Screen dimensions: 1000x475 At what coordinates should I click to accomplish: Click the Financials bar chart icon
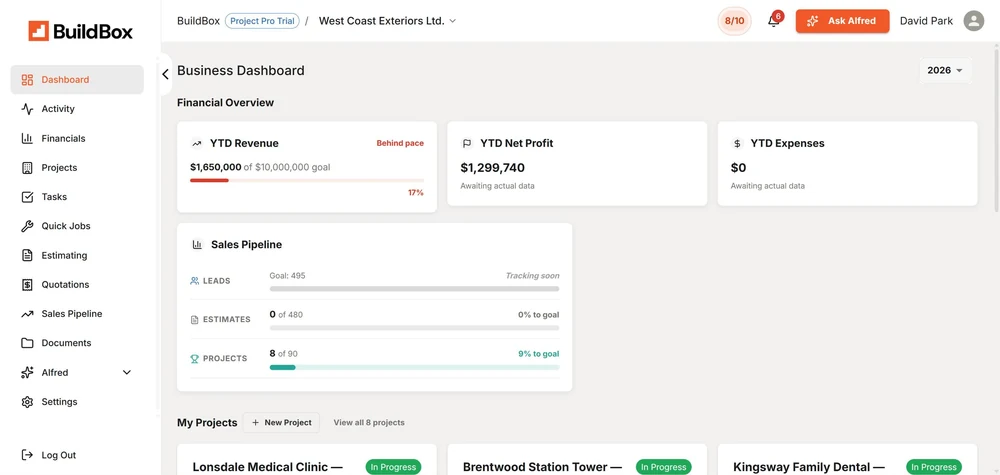(27, 138)
